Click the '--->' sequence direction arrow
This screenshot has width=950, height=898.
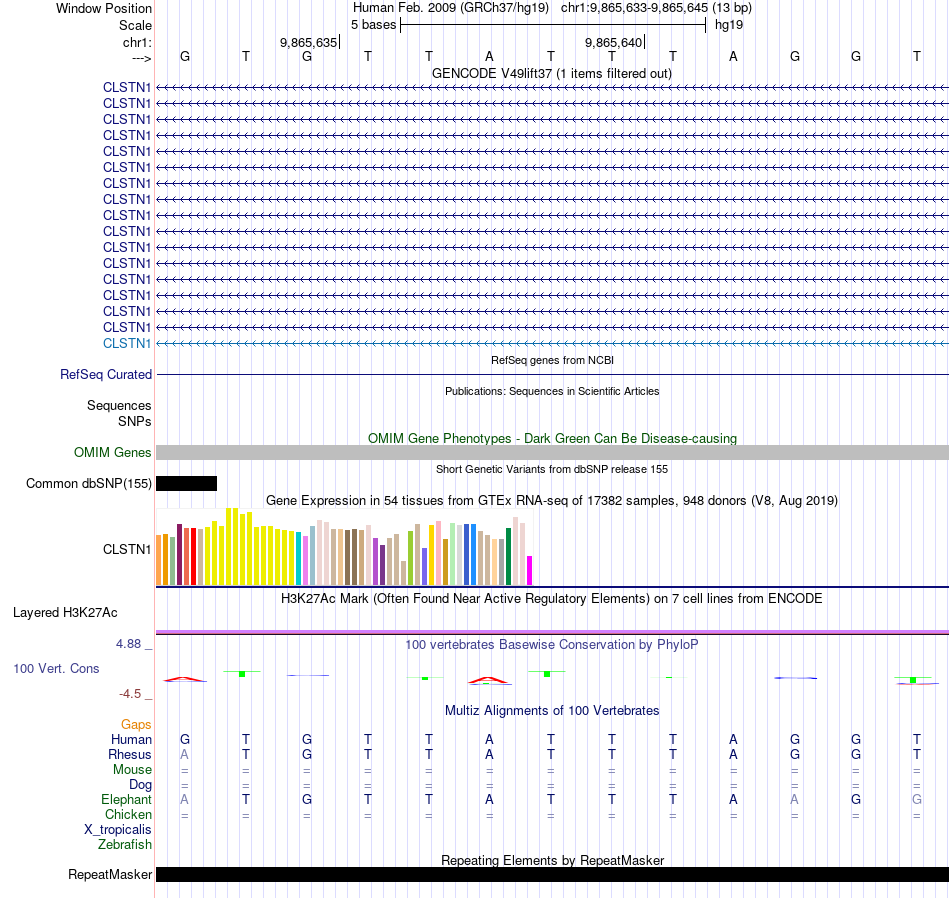pos(142,58)
